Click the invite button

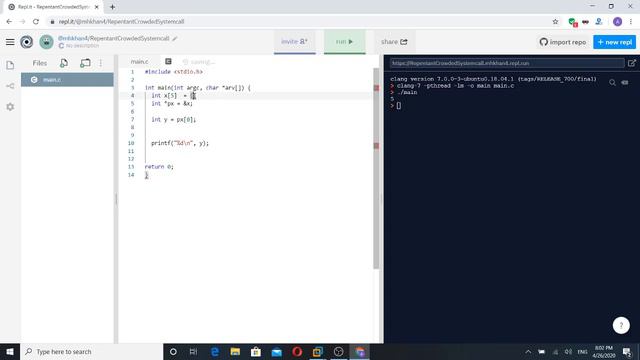pyautogui.click(x=295, y=42)
